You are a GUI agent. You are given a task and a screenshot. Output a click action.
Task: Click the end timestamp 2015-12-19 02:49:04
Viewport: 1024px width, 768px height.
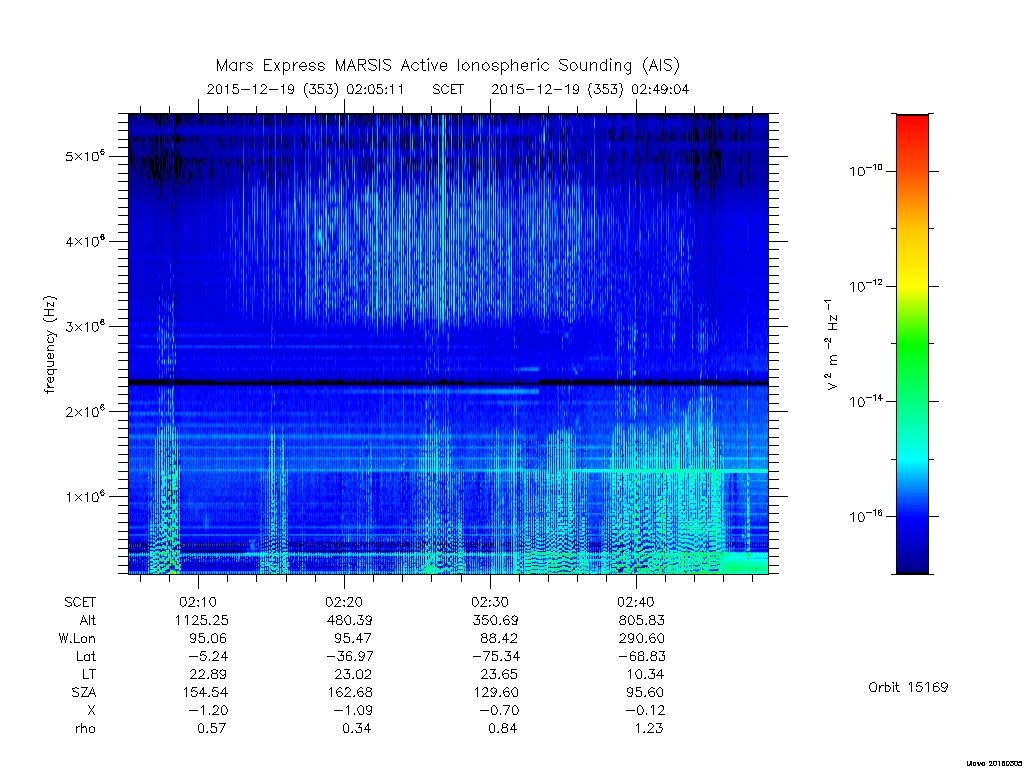pyautogui.click(x=590, y=89)
